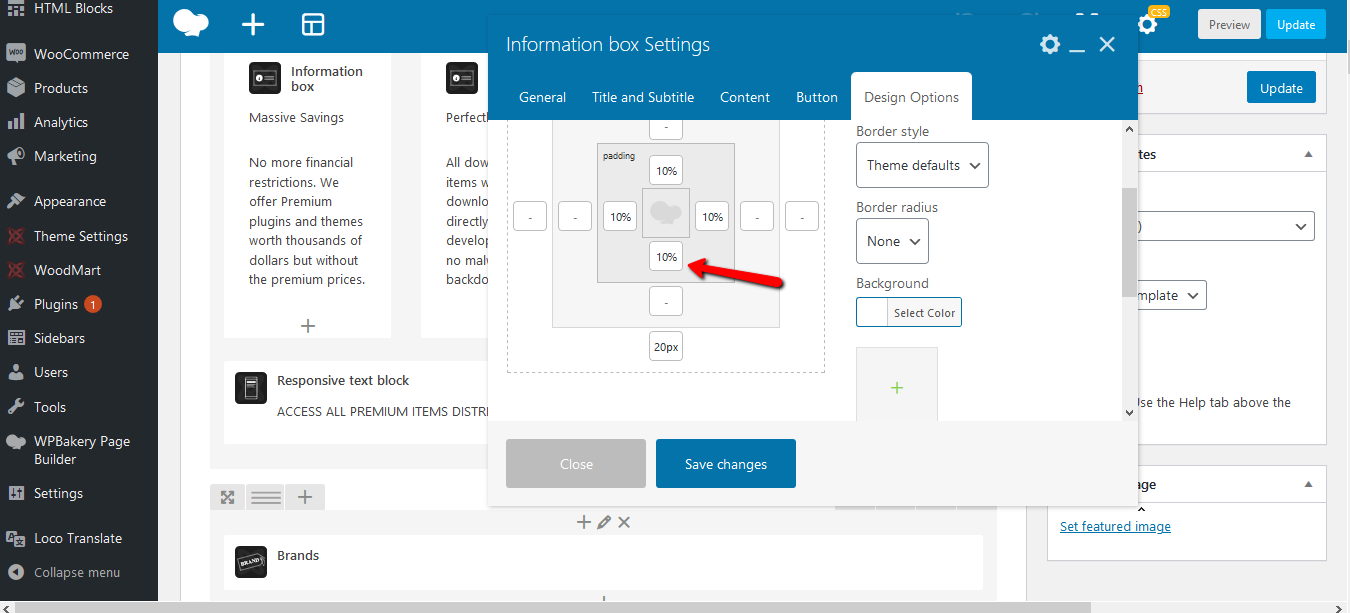This screenshot has width=1350, height=613.
Task: Open the template dropdown in sidebar
Action: (1170, 295)
